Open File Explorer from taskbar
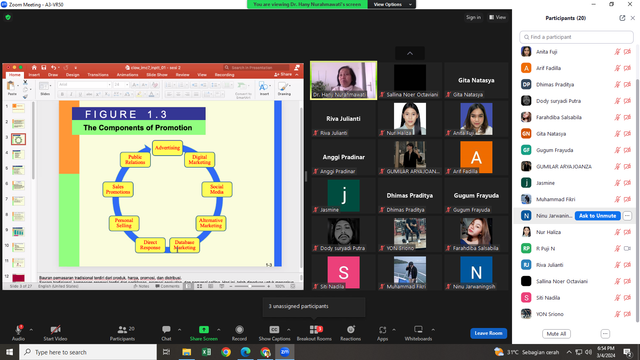 pos(187,352)
